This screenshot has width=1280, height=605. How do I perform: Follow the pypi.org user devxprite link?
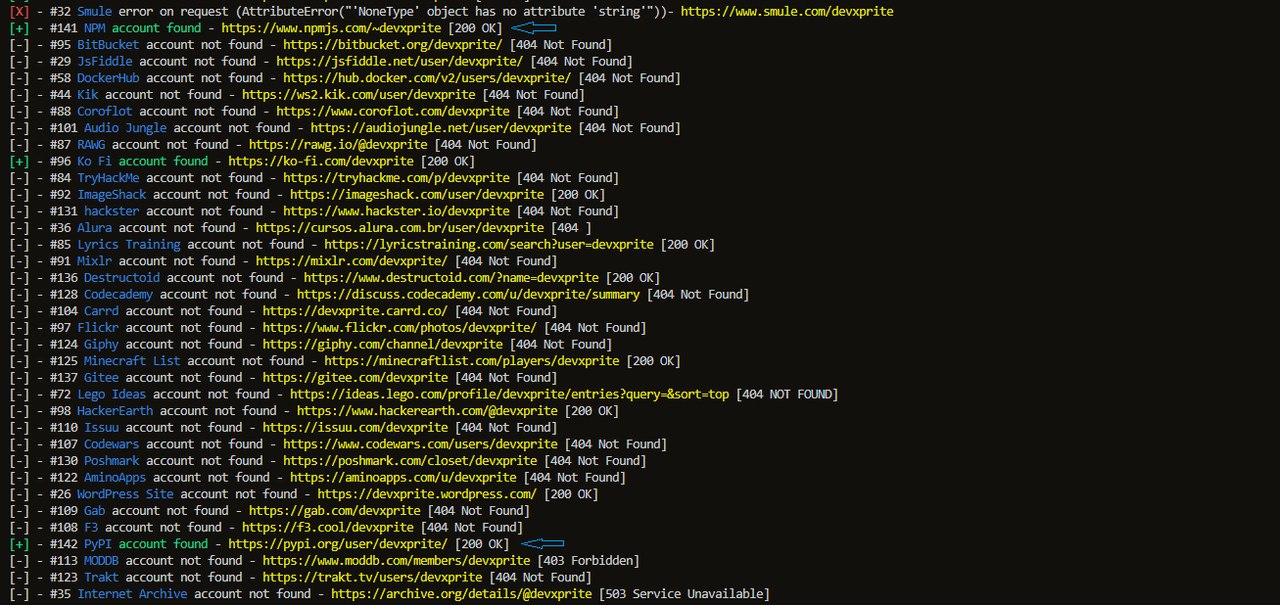(x=338, y=545)
